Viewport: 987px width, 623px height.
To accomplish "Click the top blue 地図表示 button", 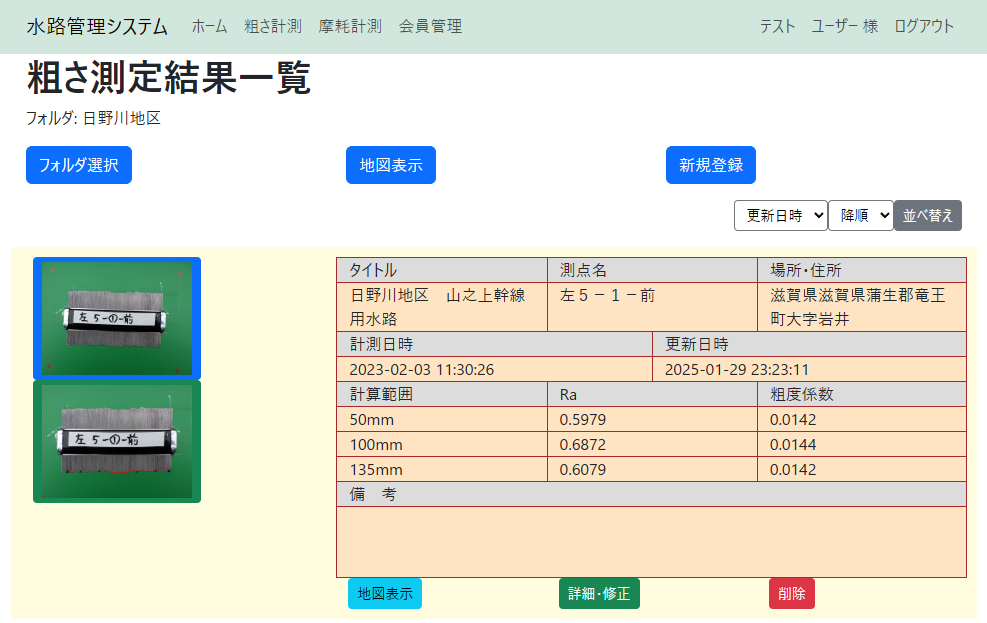I will click(390, 165).
